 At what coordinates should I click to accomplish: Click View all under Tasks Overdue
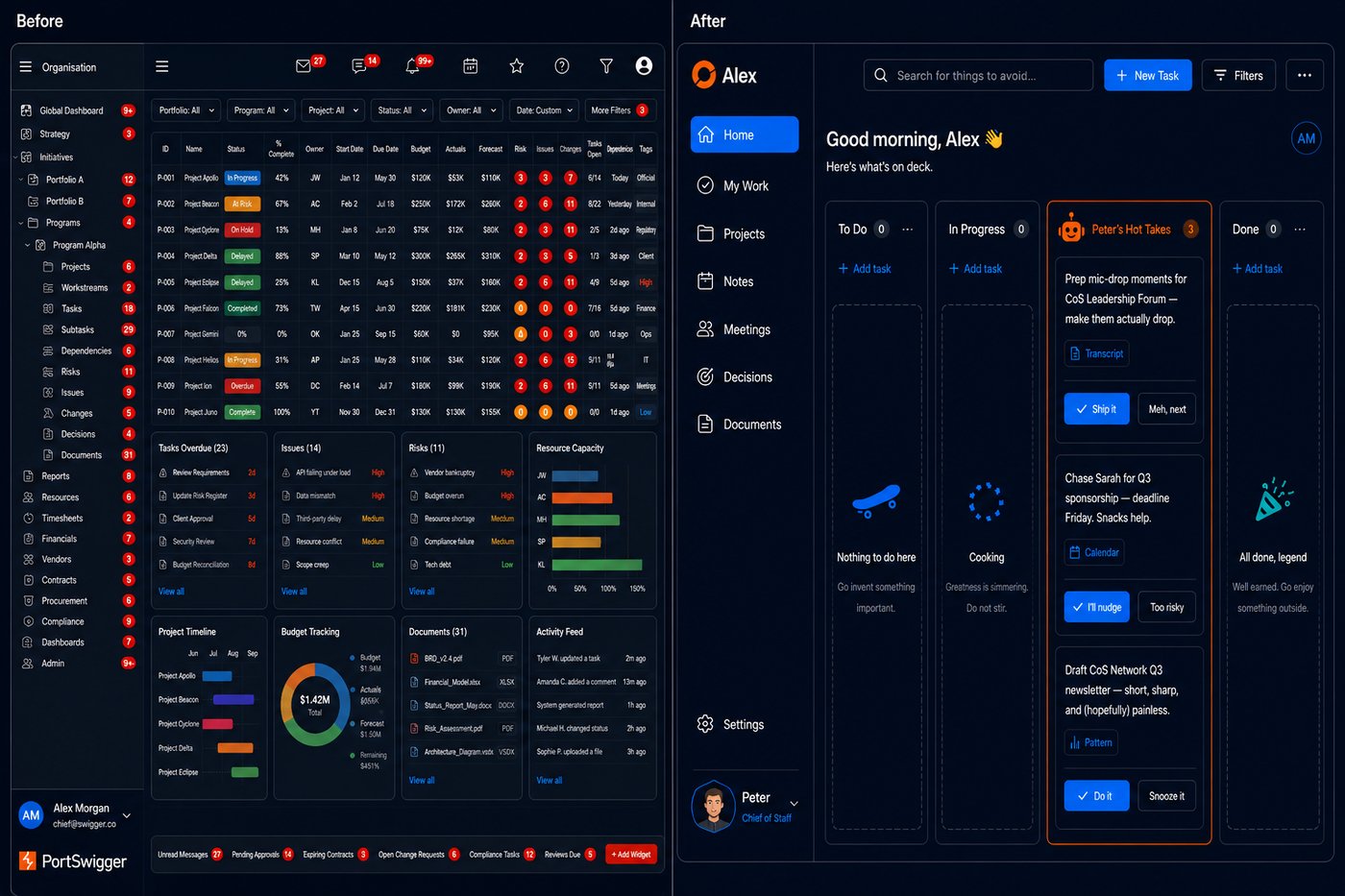[171, 592]
